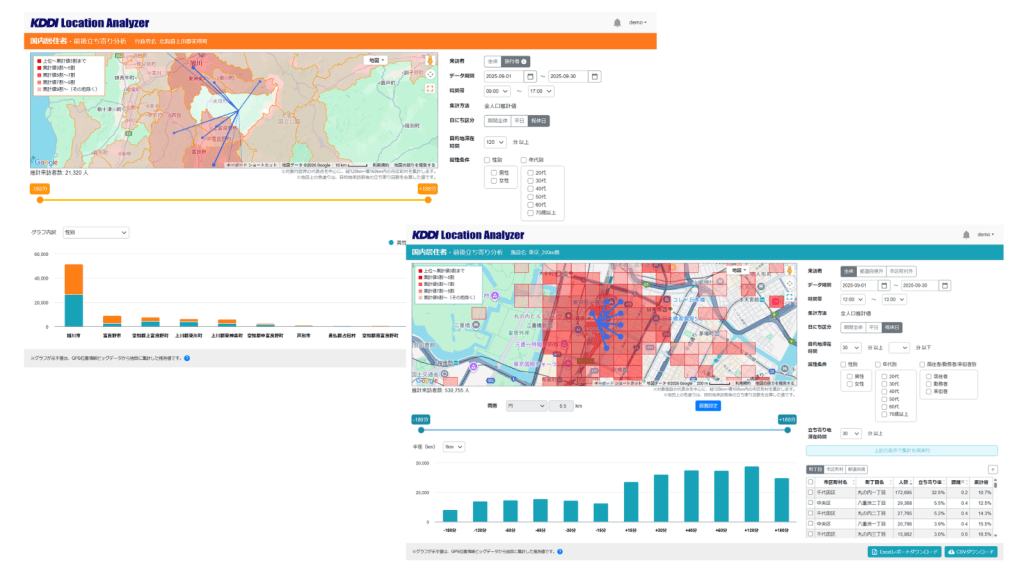
Task: Click Google logo on the Tokyo map
Action: (427, 381)
